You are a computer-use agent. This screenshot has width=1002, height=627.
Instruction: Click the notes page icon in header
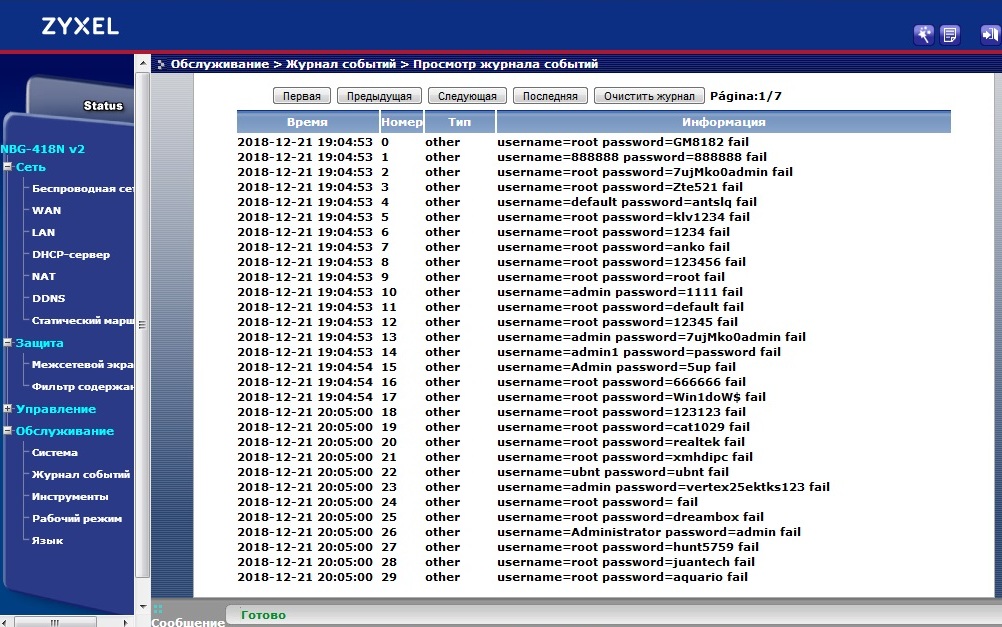tap(950, 35)
